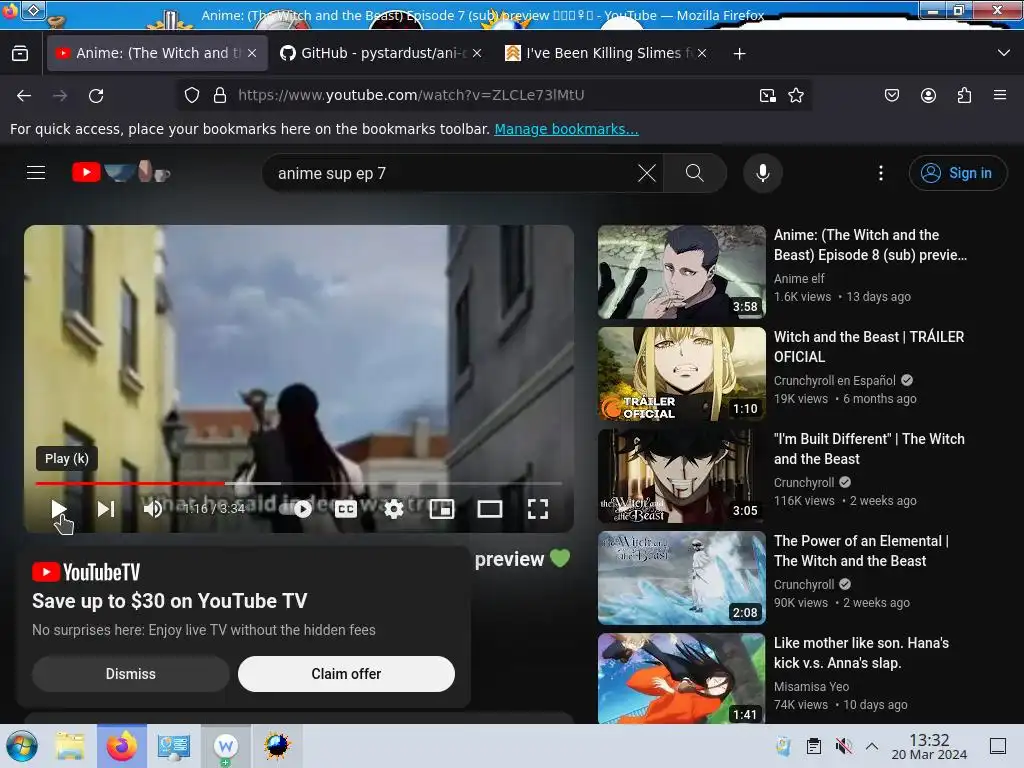This screenshot has width=1024, height=768.
Task: Visit Anime elf channel
Action: (799, 279)
